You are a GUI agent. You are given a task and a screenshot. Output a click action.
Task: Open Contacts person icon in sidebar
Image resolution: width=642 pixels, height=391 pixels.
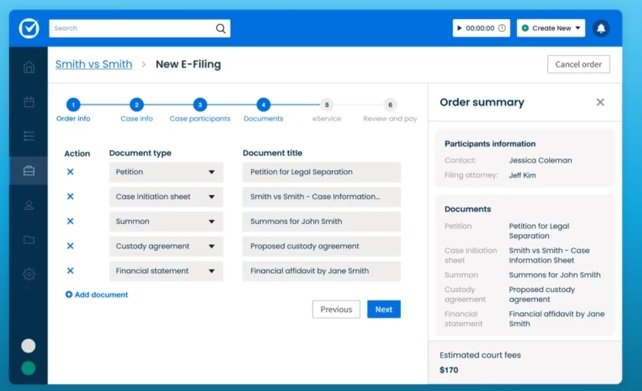29,205
